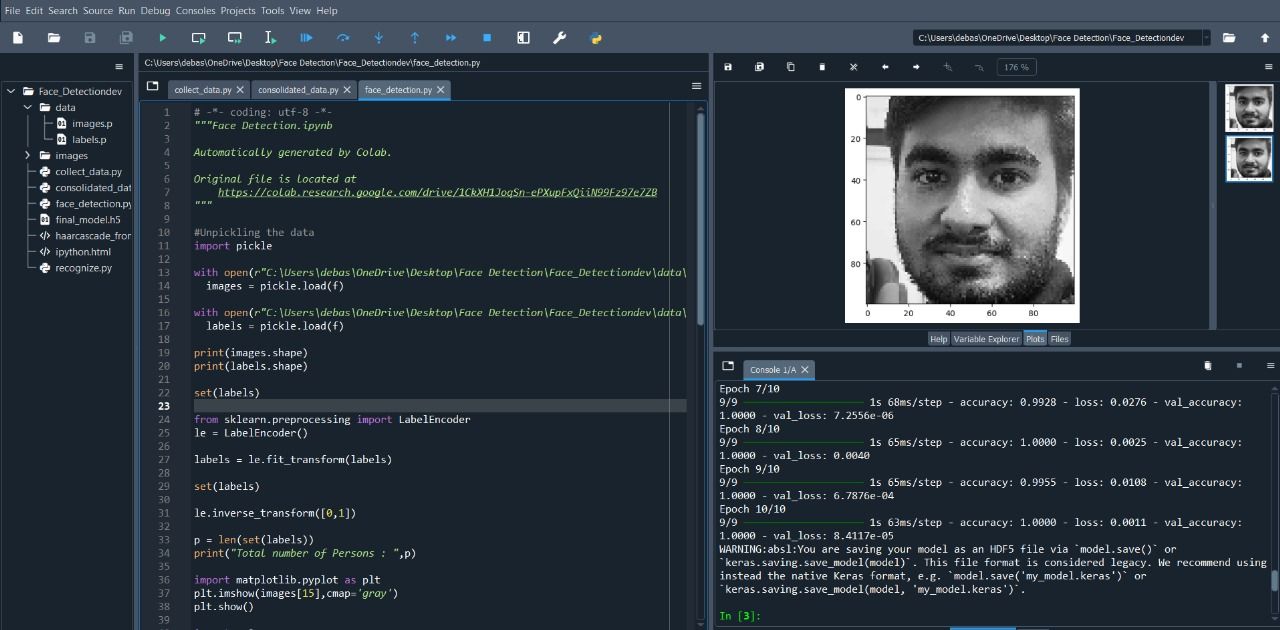This screenshot has width=1280, height=630.
Task: Save all plots in the Plots pane
Action: pos(758,66)
